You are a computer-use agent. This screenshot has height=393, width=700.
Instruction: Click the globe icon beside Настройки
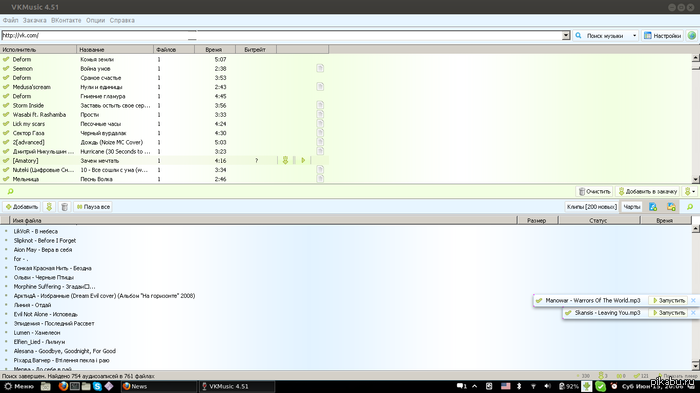coord(692,35)
